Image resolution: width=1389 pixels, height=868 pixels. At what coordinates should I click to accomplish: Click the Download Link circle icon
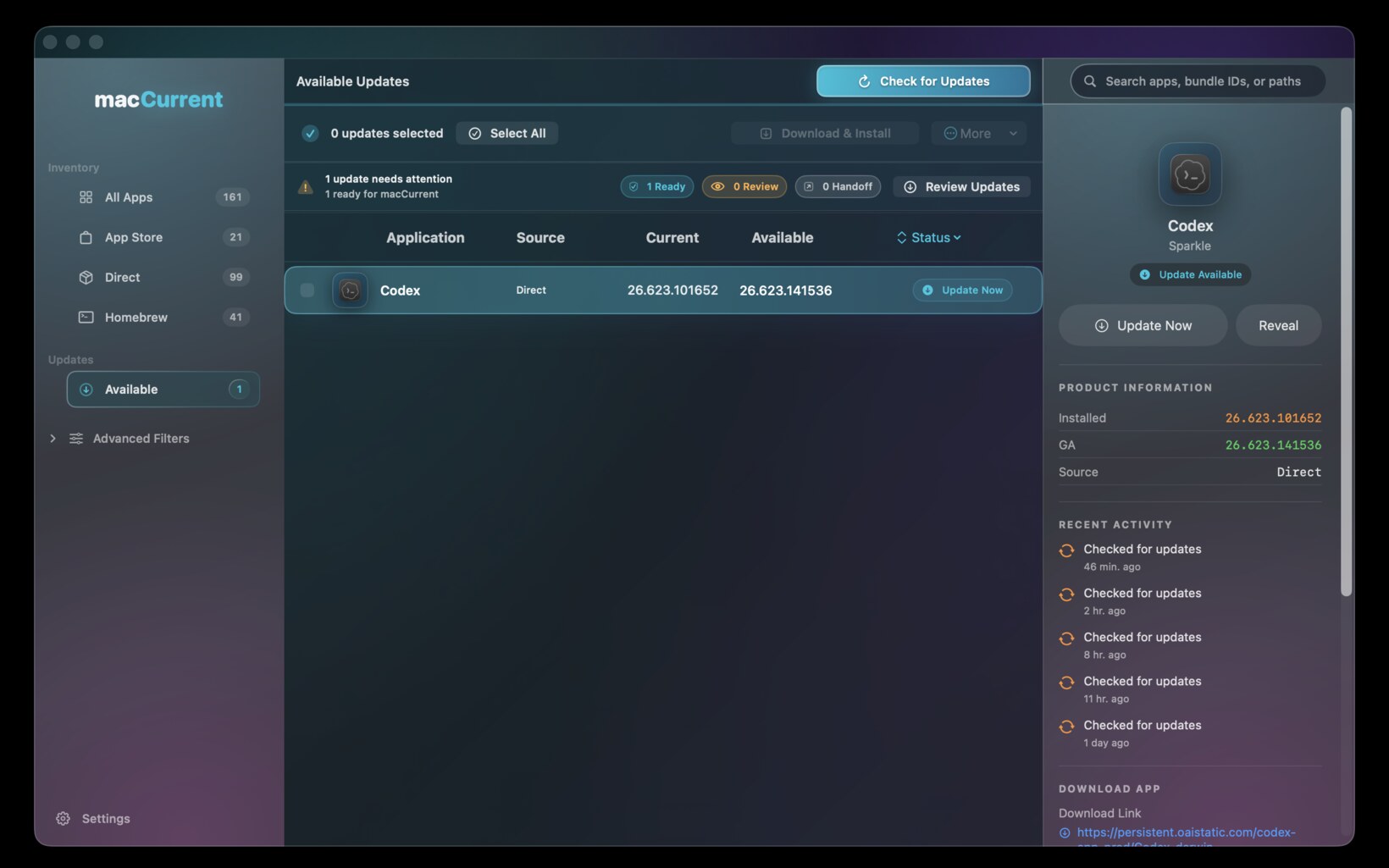pyautogui.click(x=1065, y=833)
